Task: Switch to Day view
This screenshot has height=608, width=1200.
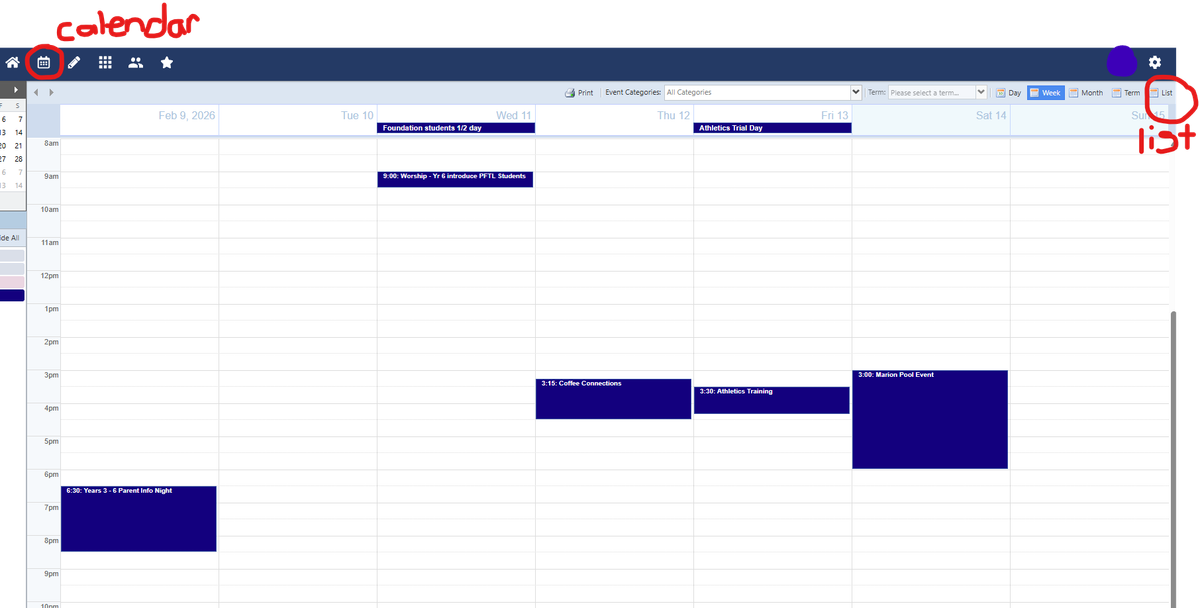Action: [1008, 93]
